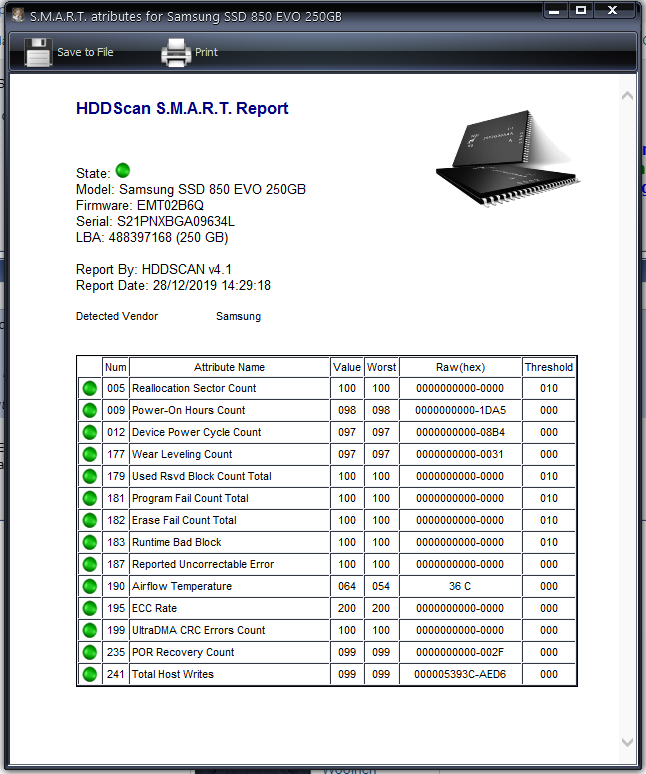The image size is (646, 774).
Task: Click green status dot for Wear Leveling Count
Action: pyautogui.click(x=90, y=454)
